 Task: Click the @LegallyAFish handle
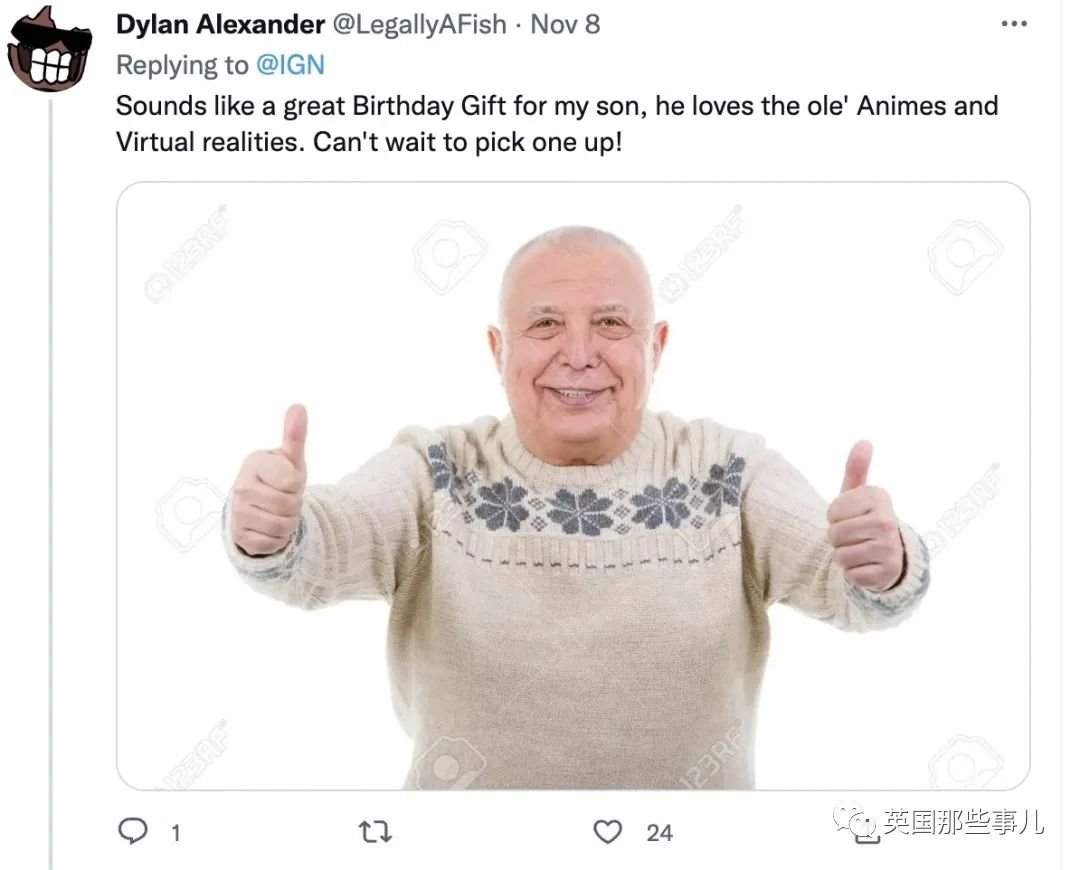click(x=420, y=25)
